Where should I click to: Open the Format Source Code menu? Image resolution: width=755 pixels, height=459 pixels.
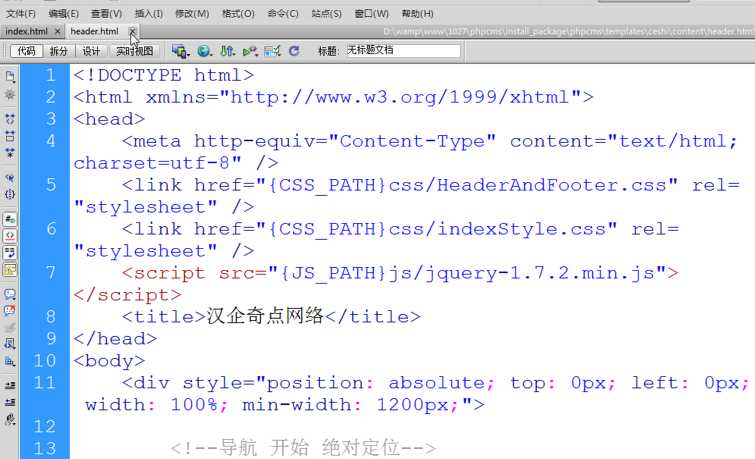[x=10, y=419]
